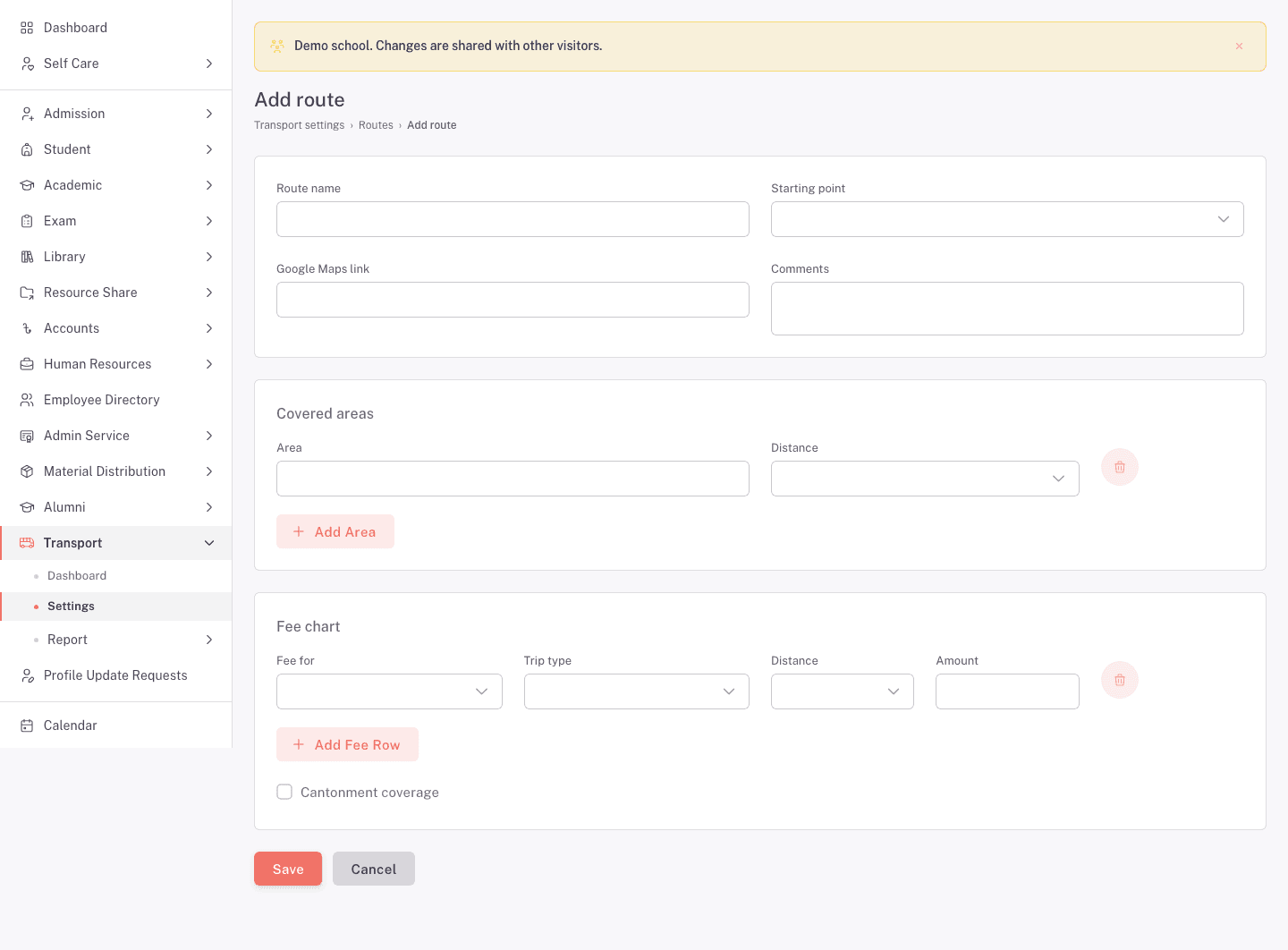The image size is (1288, 950).
Task: Open the Trip type dropdown
Action: coord(637,691)
